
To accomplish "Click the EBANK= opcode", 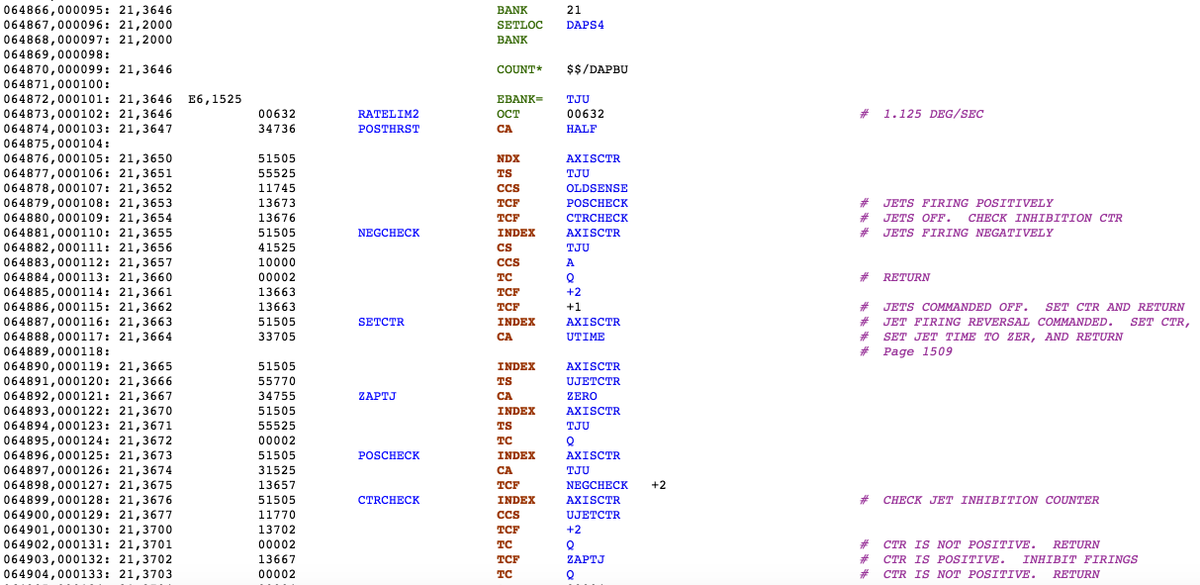I will coord(520,99).
